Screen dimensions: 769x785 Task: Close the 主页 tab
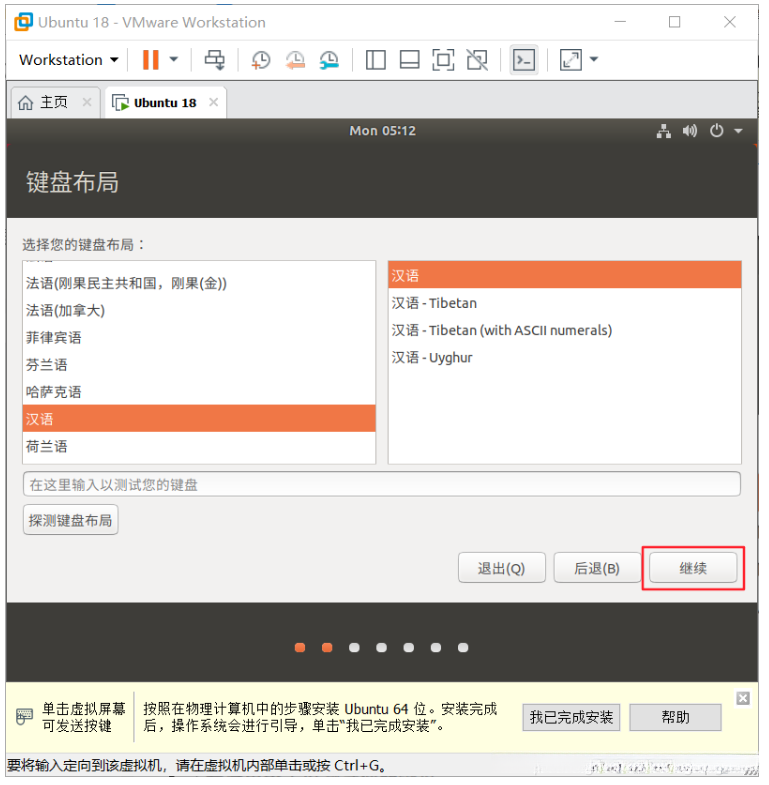[87, 102]
